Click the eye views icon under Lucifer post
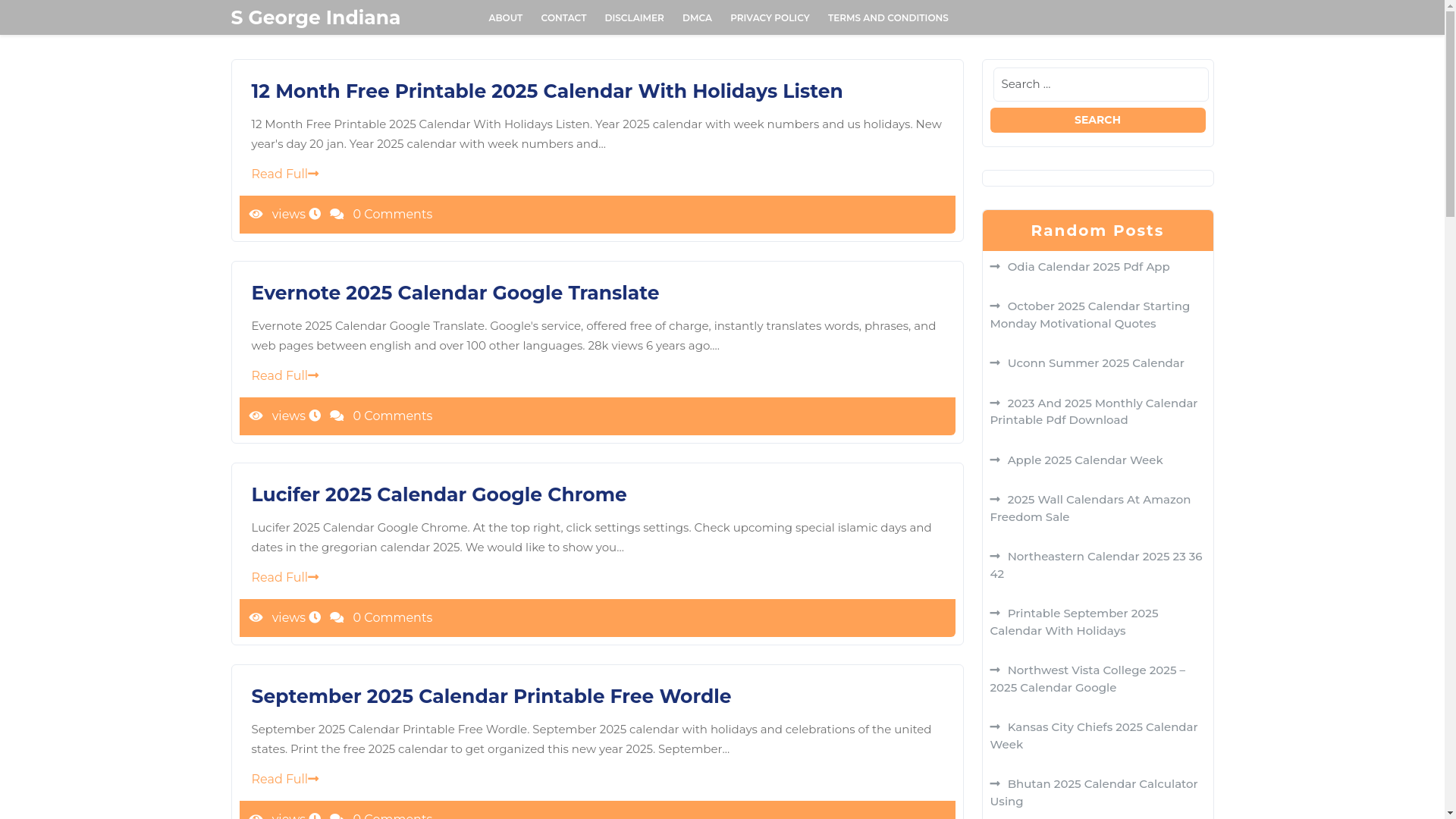This screenshot has height=819, width=1456. click(256, 618)
